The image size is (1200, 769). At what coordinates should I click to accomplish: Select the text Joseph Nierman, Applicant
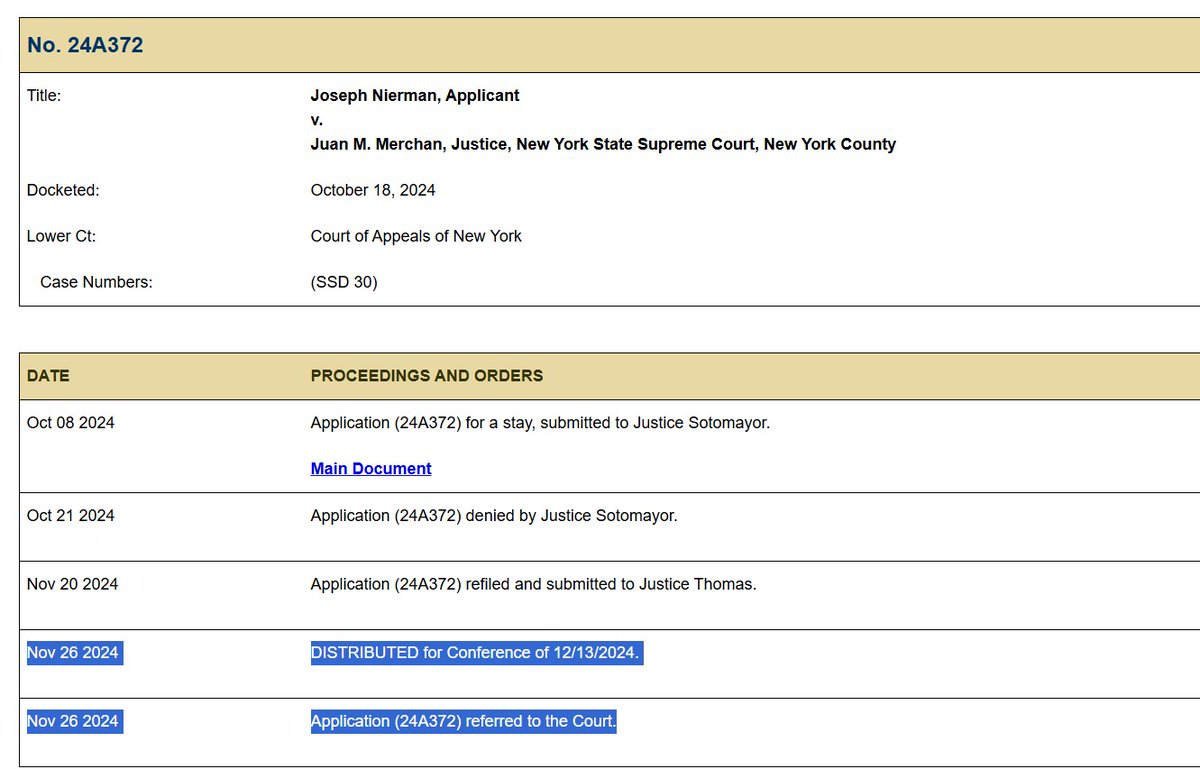point(415,96)
